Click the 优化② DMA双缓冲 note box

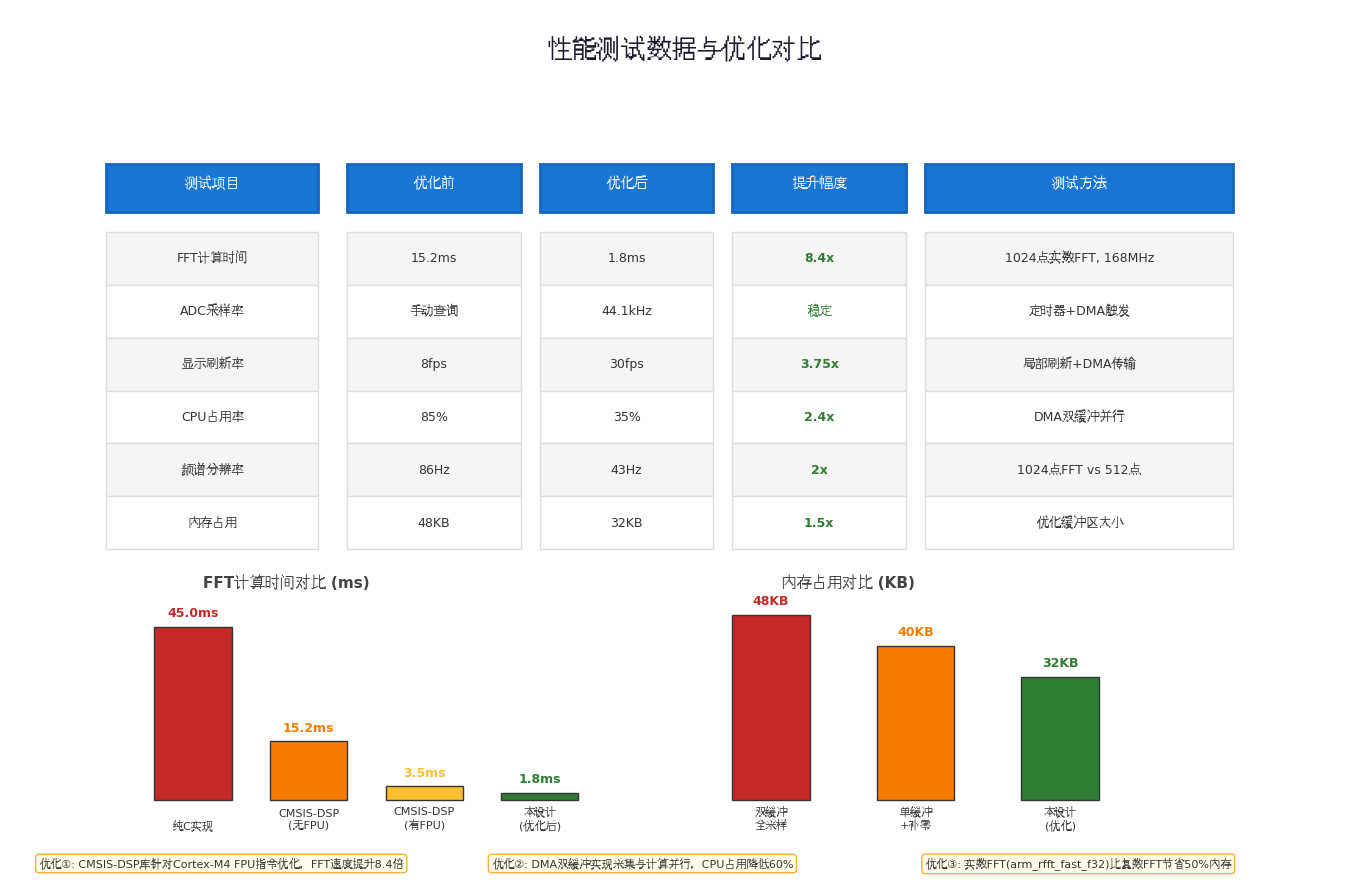point(642,864)
